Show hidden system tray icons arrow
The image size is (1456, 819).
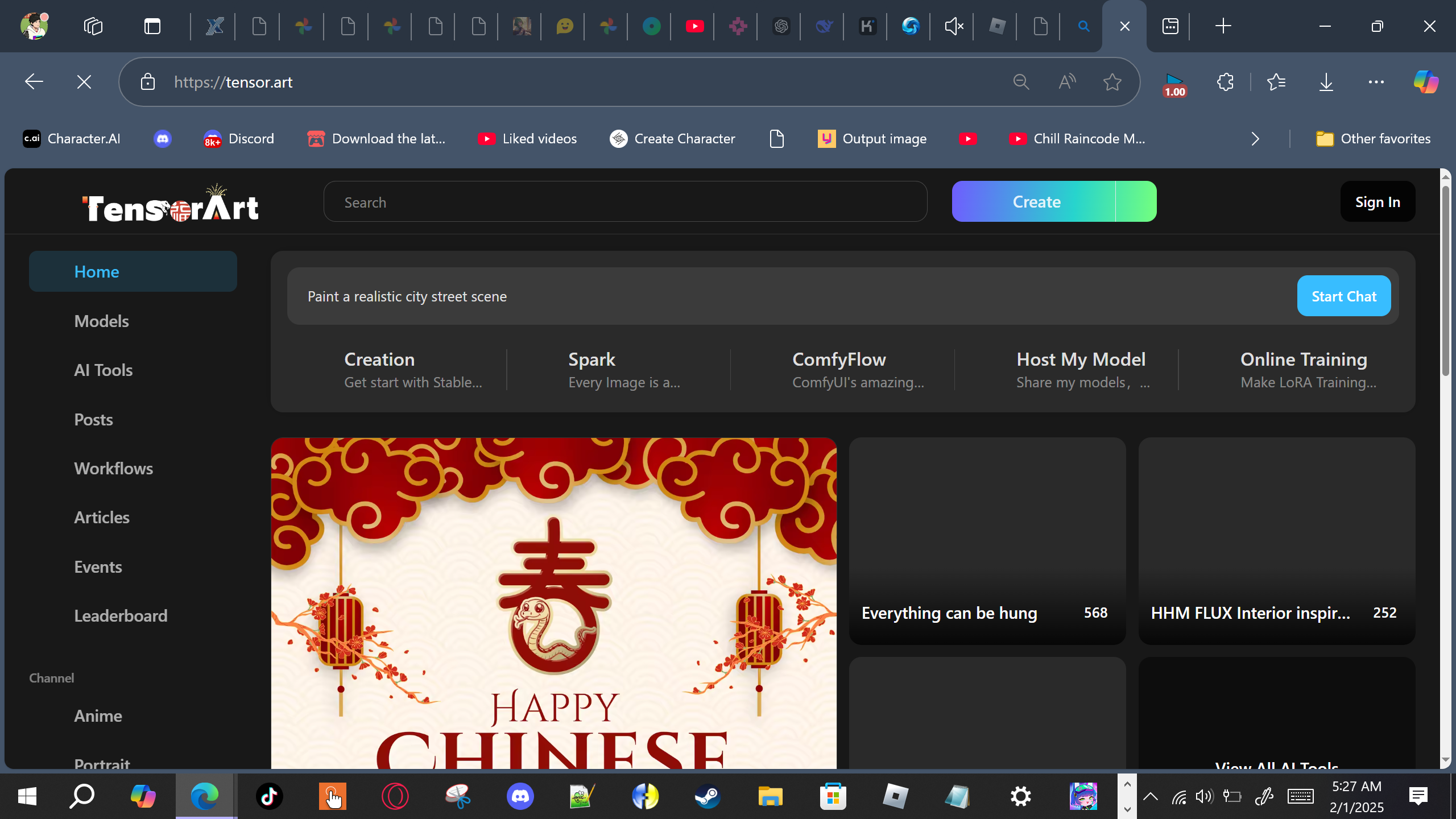pos(1150,796)
